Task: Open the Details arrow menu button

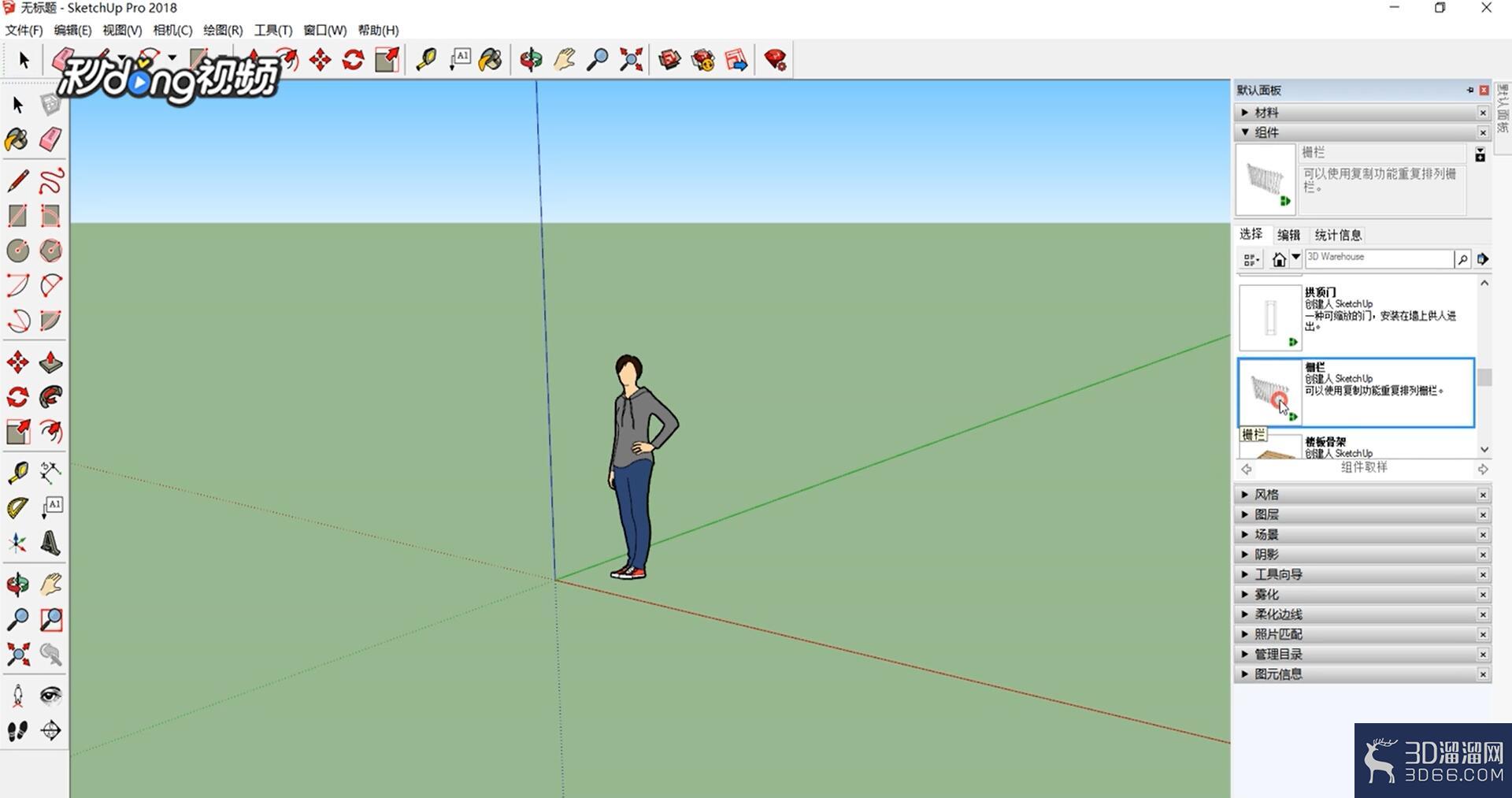Action: coord(1482,259)
